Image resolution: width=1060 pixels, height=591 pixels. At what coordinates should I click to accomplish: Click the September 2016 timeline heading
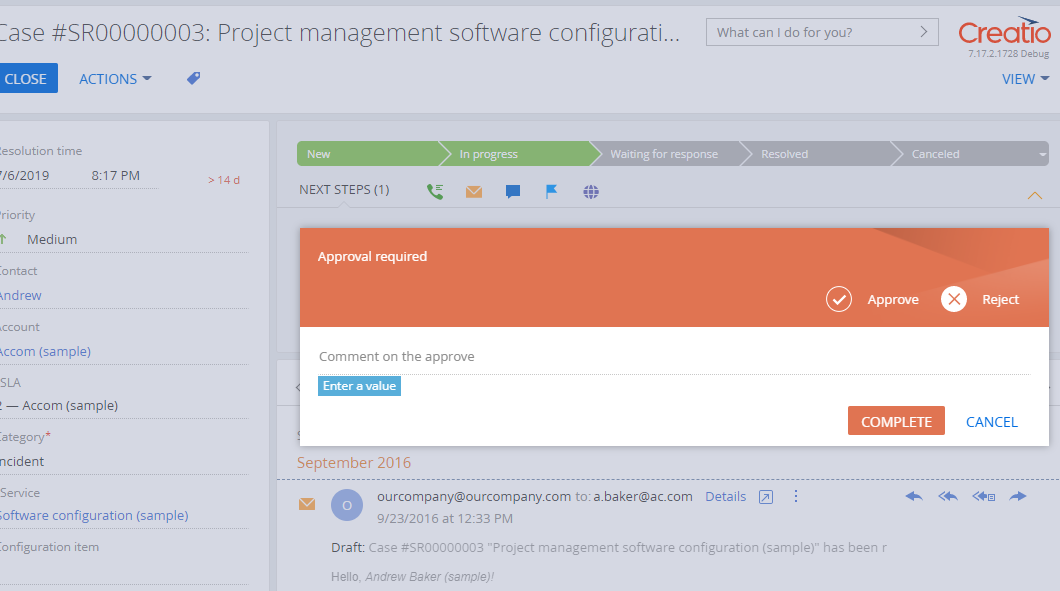[x=354, y=463]
